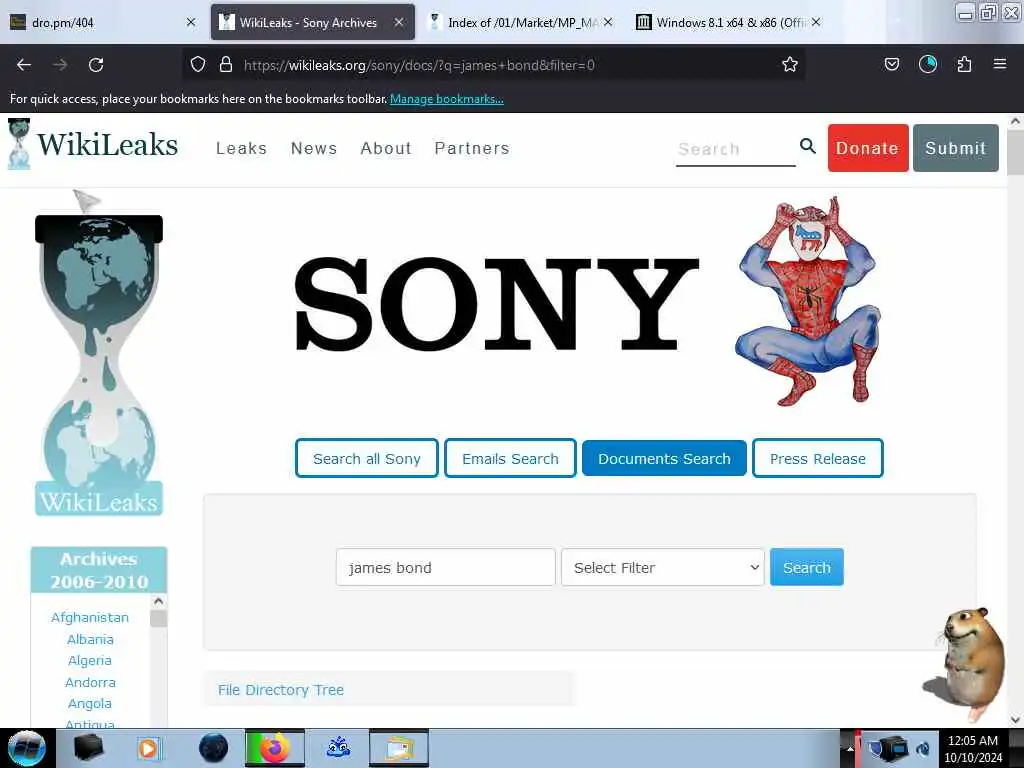Open the extensions puzzle icon

(x=964, y=64)
